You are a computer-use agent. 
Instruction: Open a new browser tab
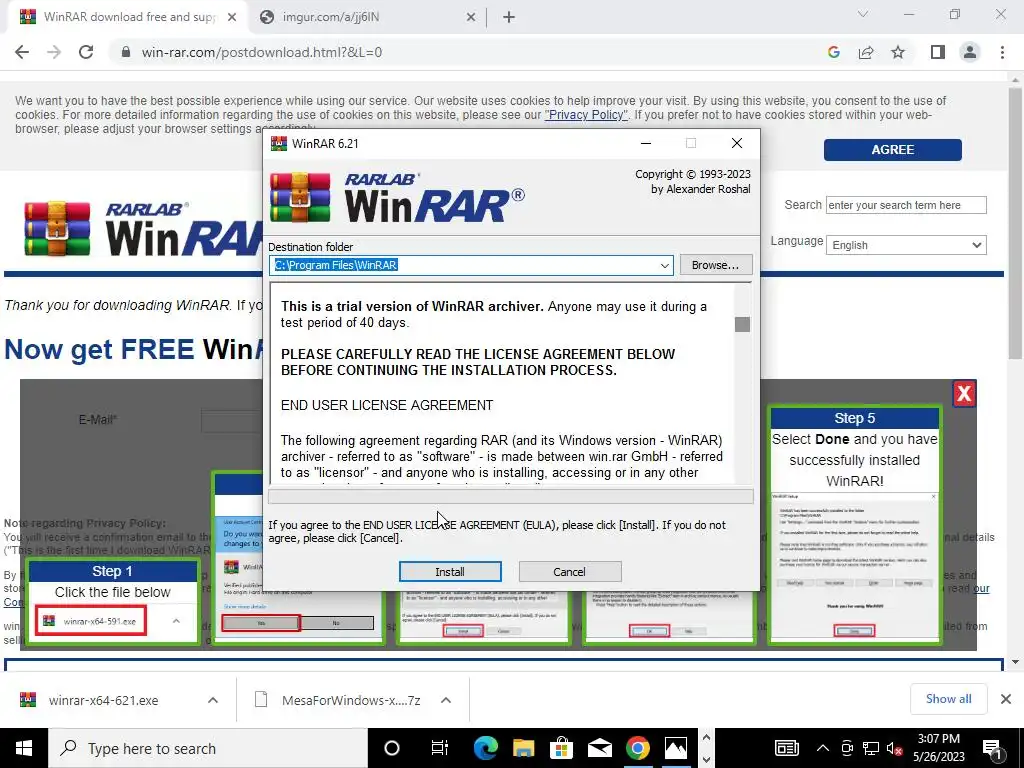(x=509, y=18)
